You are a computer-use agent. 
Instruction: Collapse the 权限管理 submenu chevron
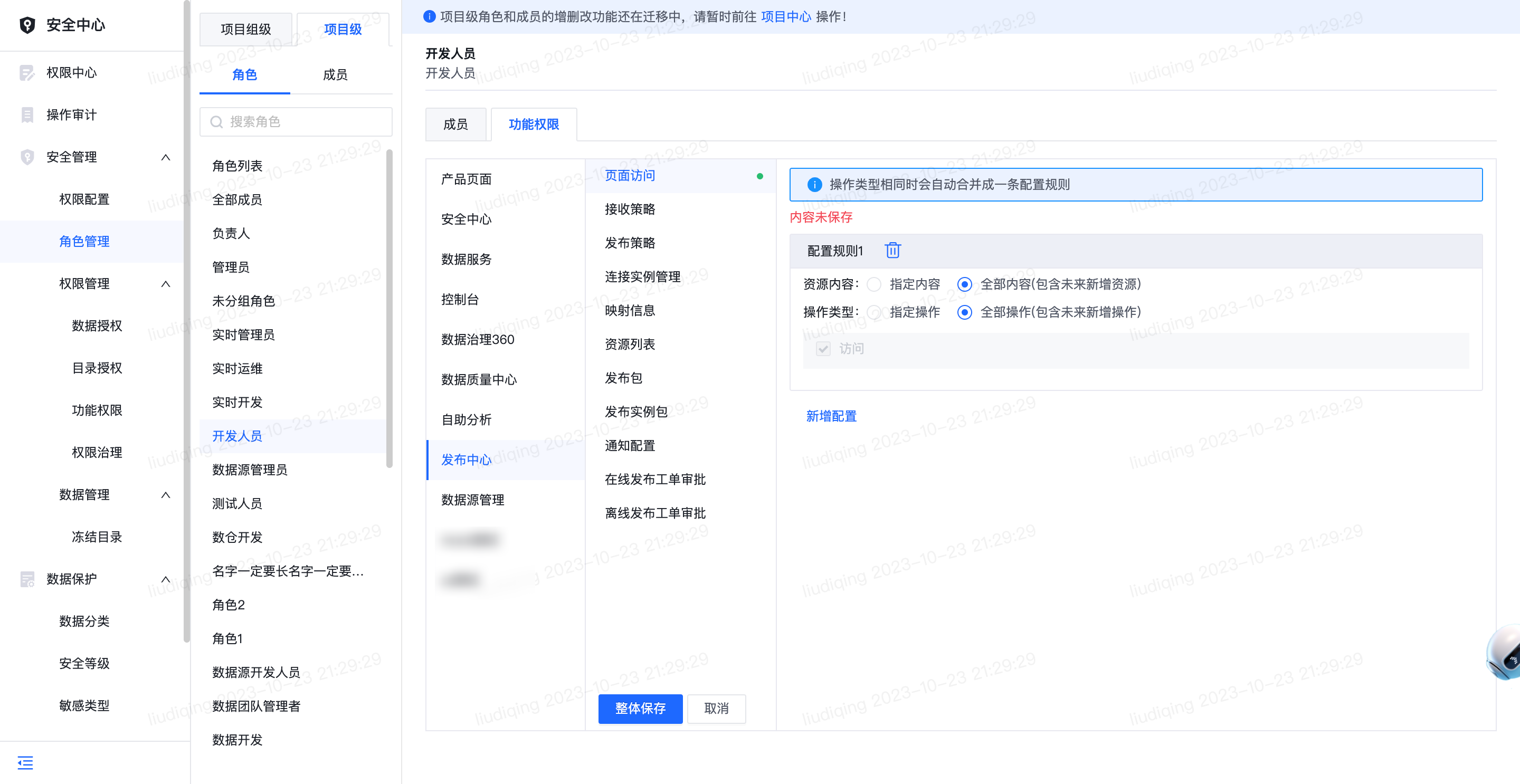166,284
